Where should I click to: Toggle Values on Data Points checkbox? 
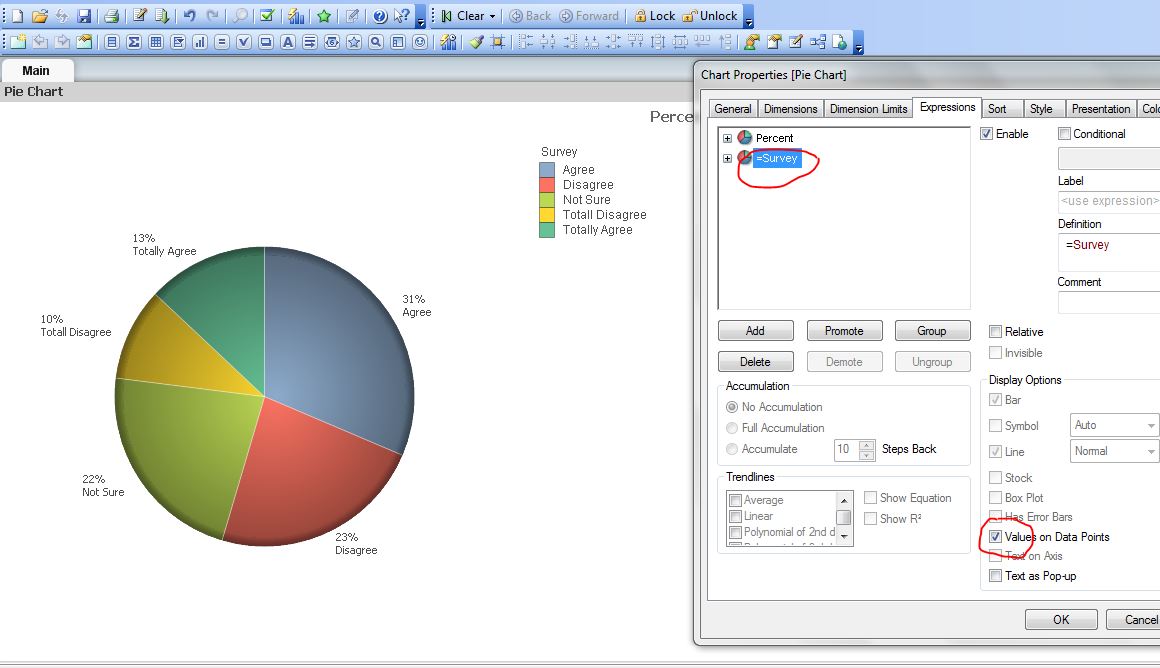pyautogui.click(x=996, y=537)
